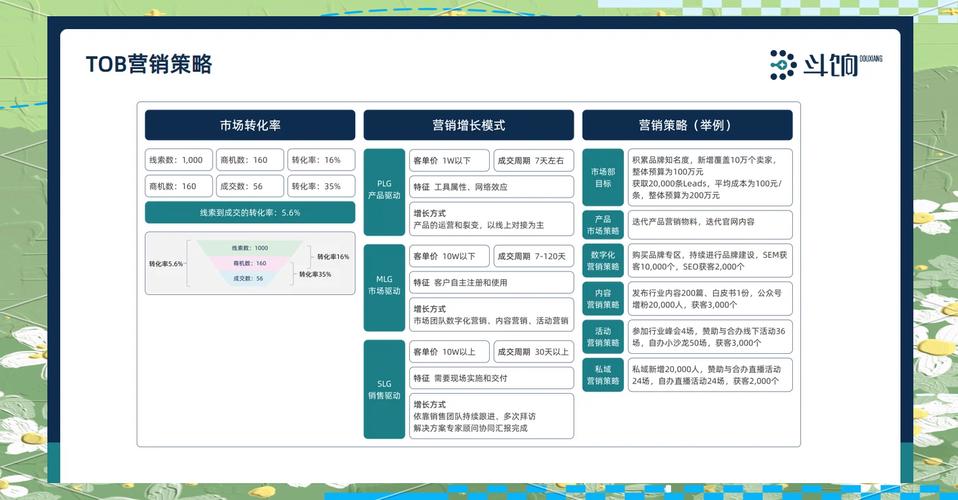Click the 内容营销策略 label

603,298
